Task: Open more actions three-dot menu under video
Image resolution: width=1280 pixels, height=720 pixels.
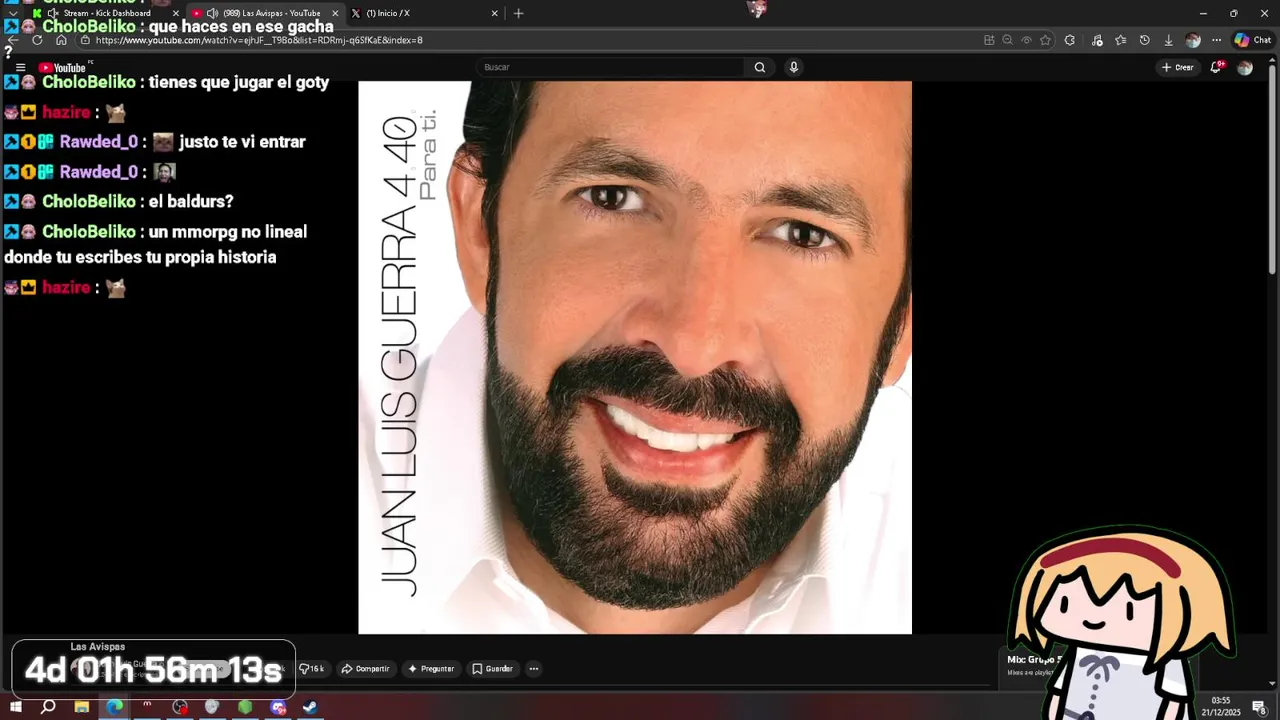Action: pos(534,669)
